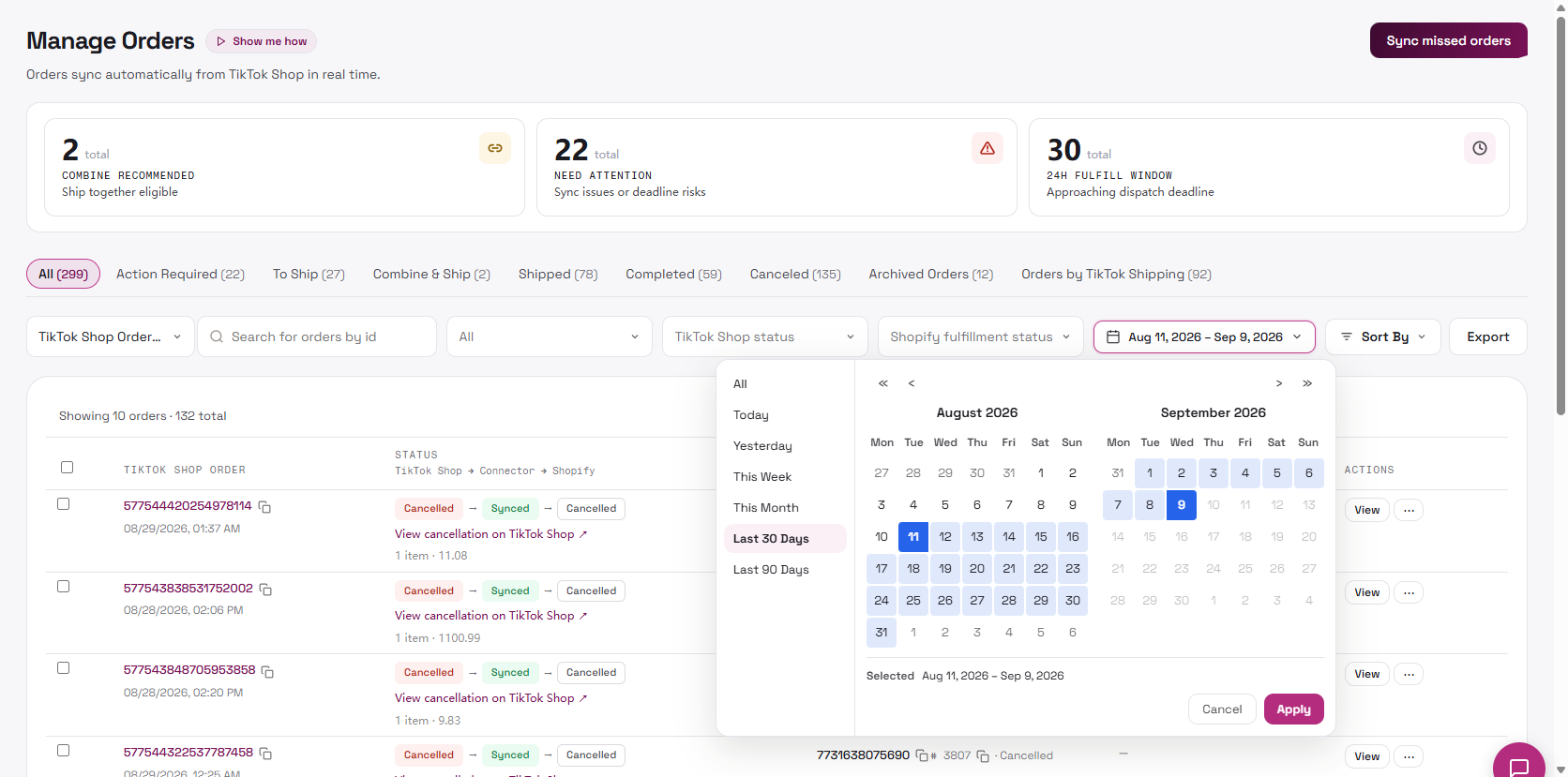1568x777 pixels.
Task: Click the warning triangle icon on Need Attention card
Action: coord(988,148)
